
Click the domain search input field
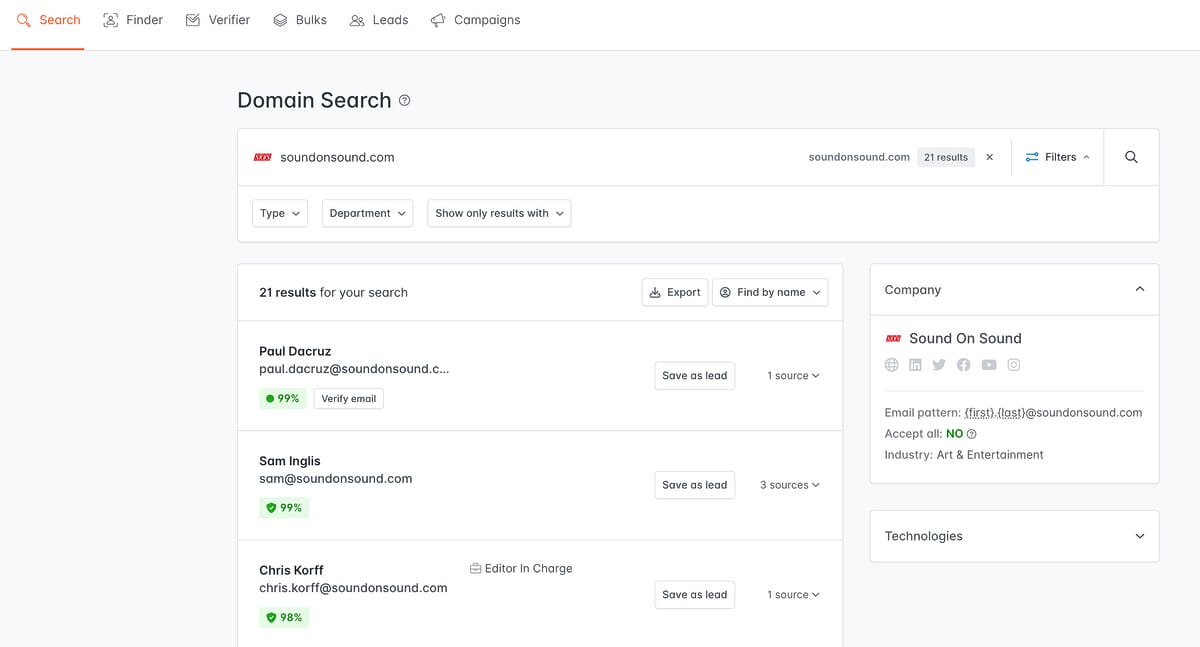[x=520, y=157]
